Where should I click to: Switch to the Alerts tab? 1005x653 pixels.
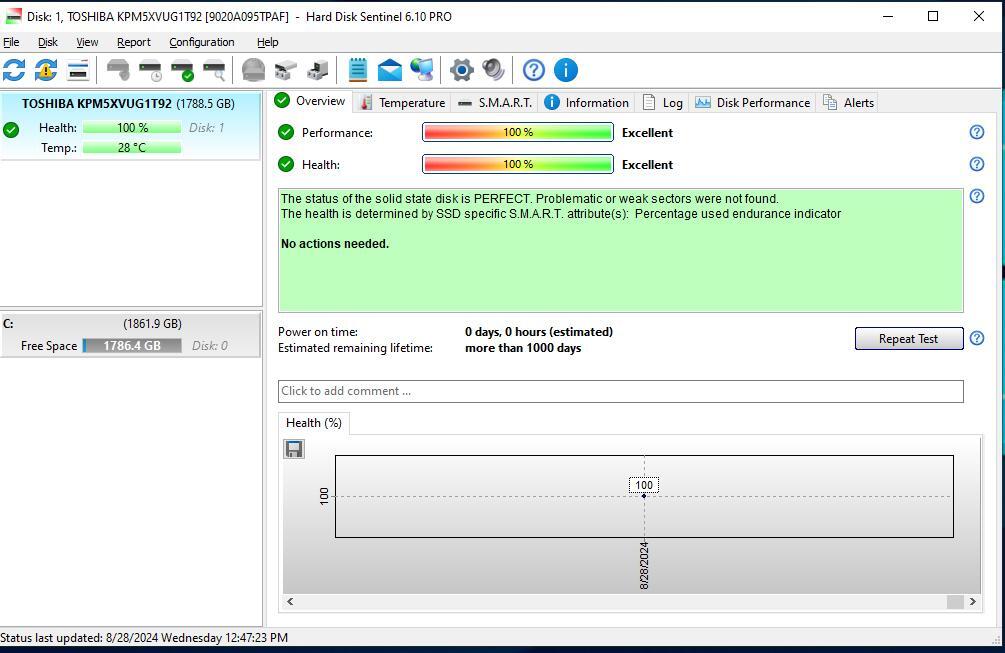click(848, 103)
